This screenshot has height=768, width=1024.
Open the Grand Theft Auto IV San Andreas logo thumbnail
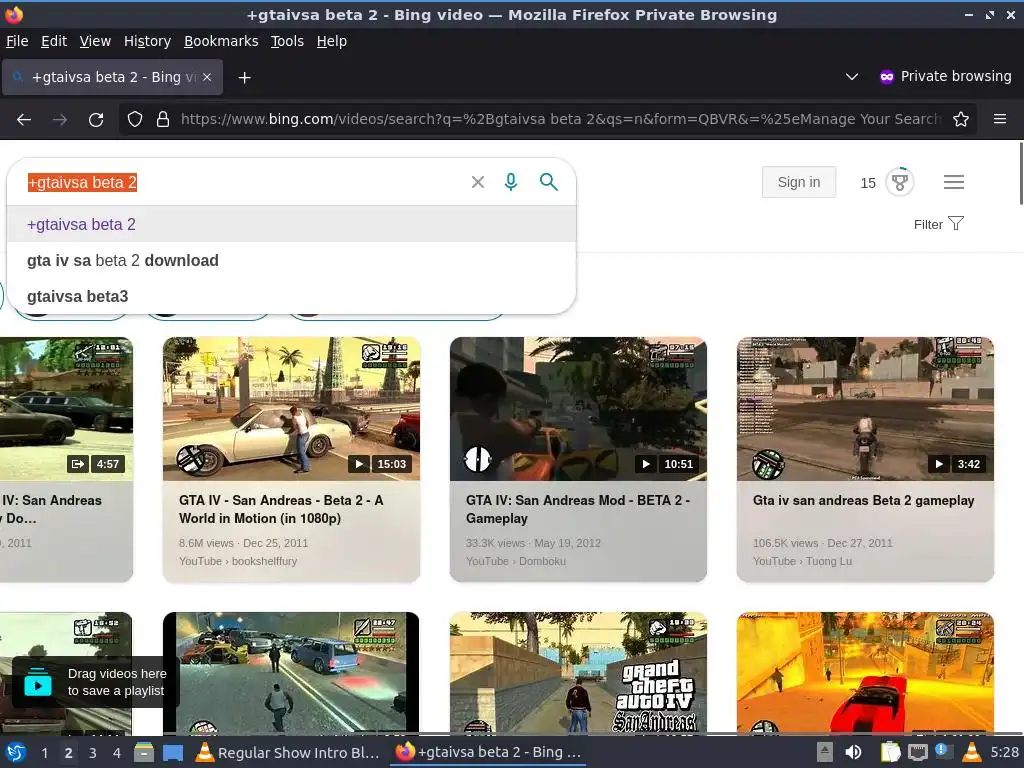[x=578, y=673]
